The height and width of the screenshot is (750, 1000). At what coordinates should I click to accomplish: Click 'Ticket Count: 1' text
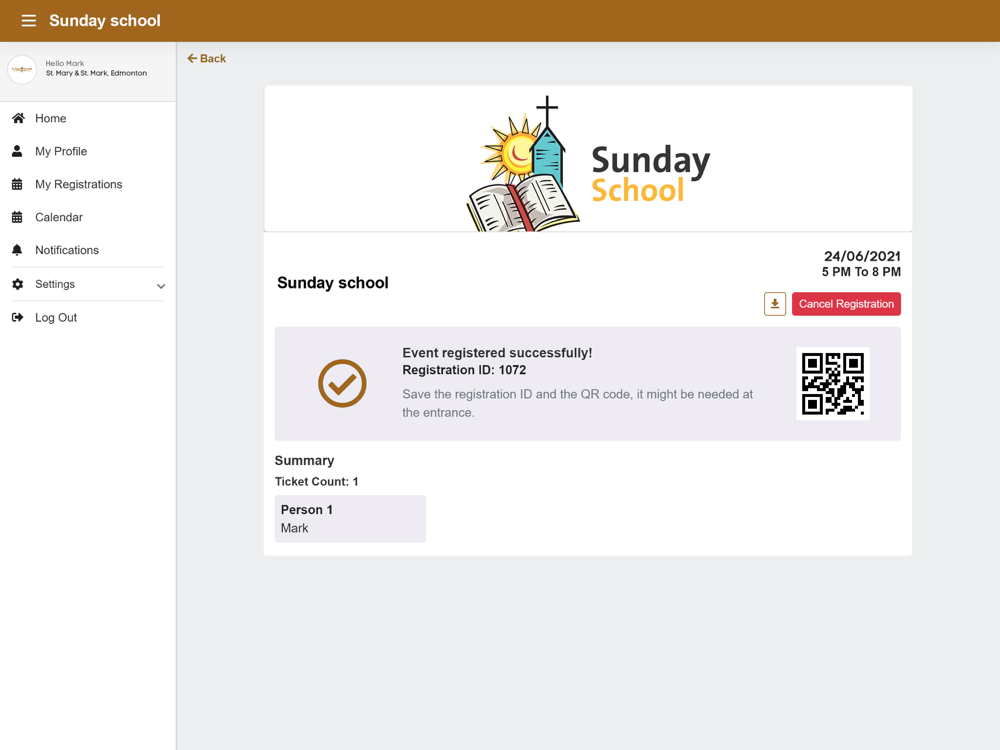(316, 482)
